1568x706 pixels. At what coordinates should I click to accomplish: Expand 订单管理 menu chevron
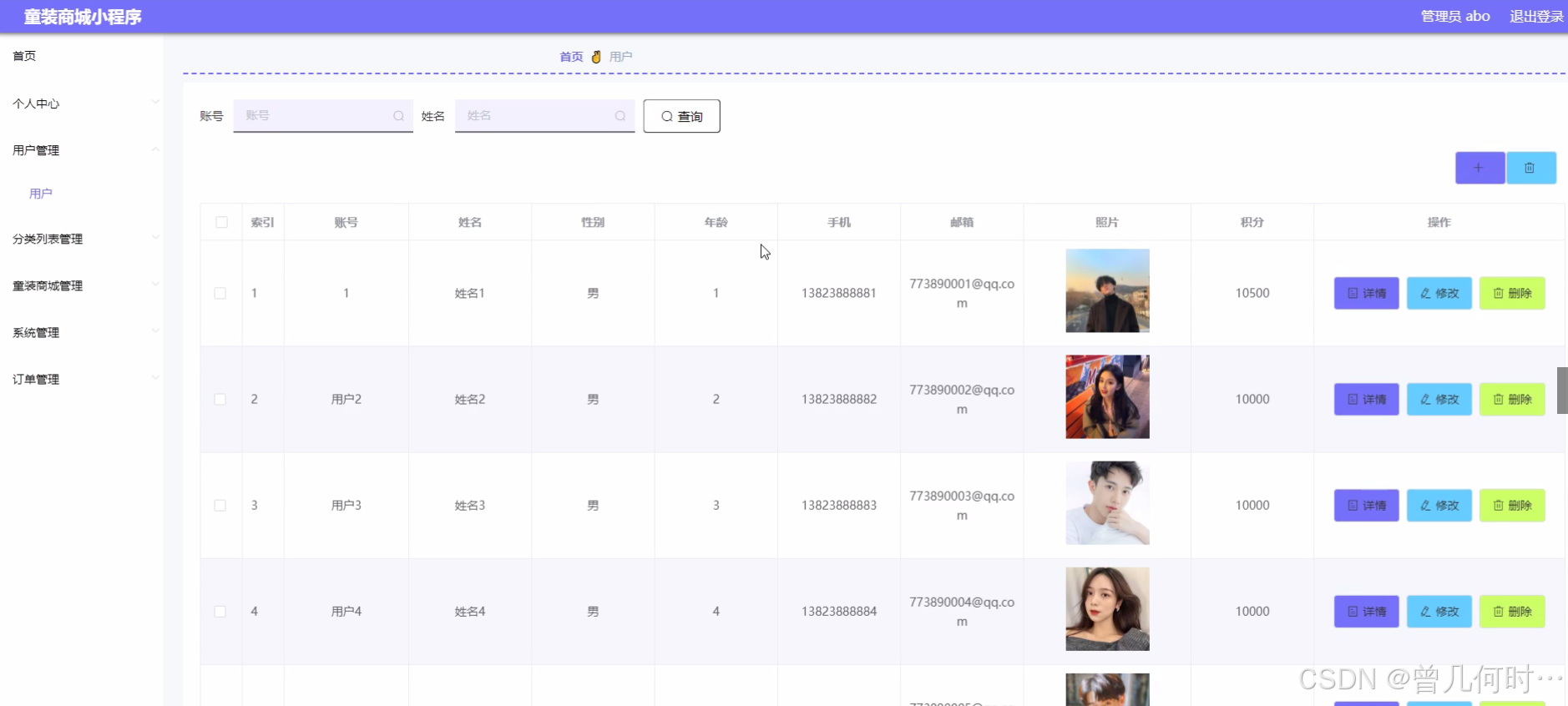(x=155, y=378)
